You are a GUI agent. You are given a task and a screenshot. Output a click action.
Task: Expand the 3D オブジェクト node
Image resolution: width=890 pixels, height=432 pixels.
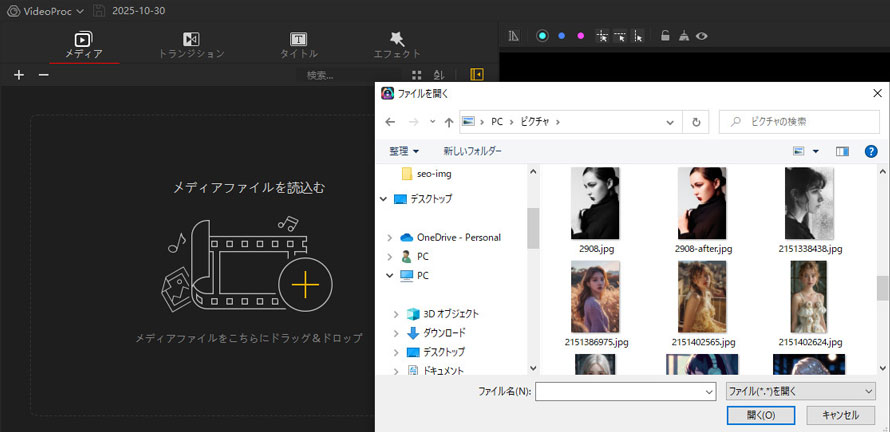pyautogui.click(x=396, y=313)
